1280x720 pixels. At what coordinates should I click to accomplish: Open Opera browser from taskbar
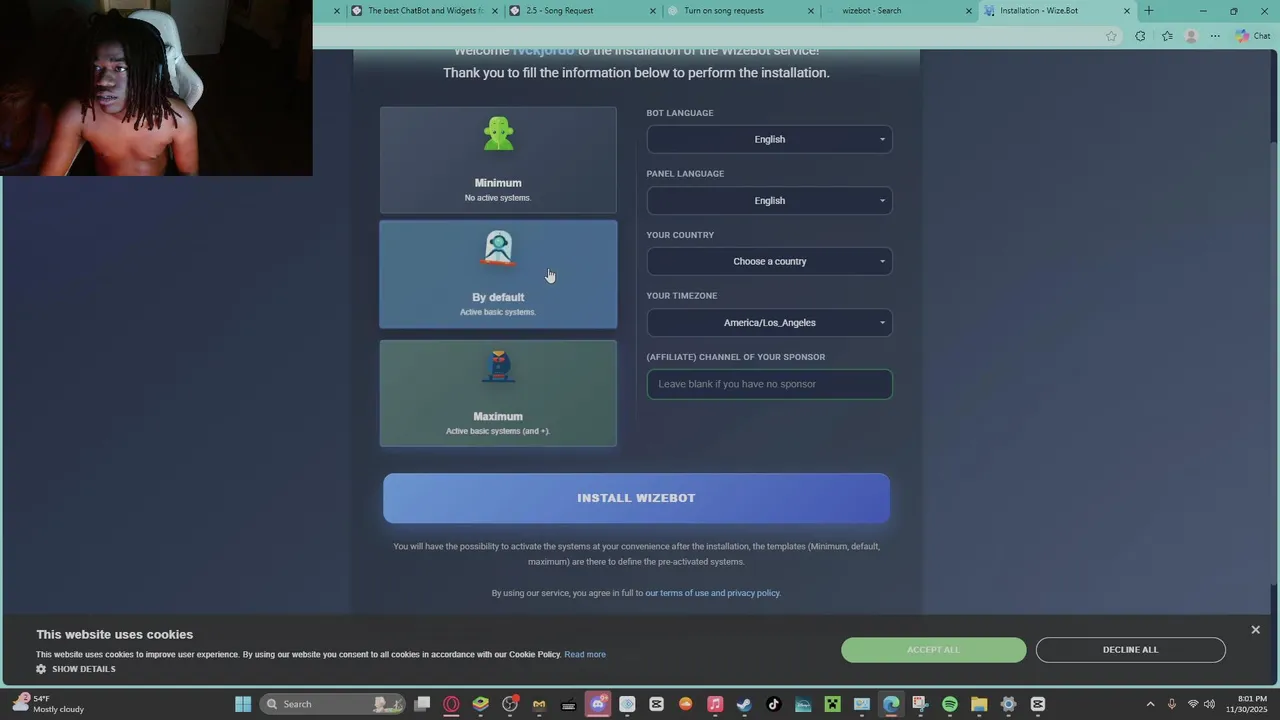(451, 704)
